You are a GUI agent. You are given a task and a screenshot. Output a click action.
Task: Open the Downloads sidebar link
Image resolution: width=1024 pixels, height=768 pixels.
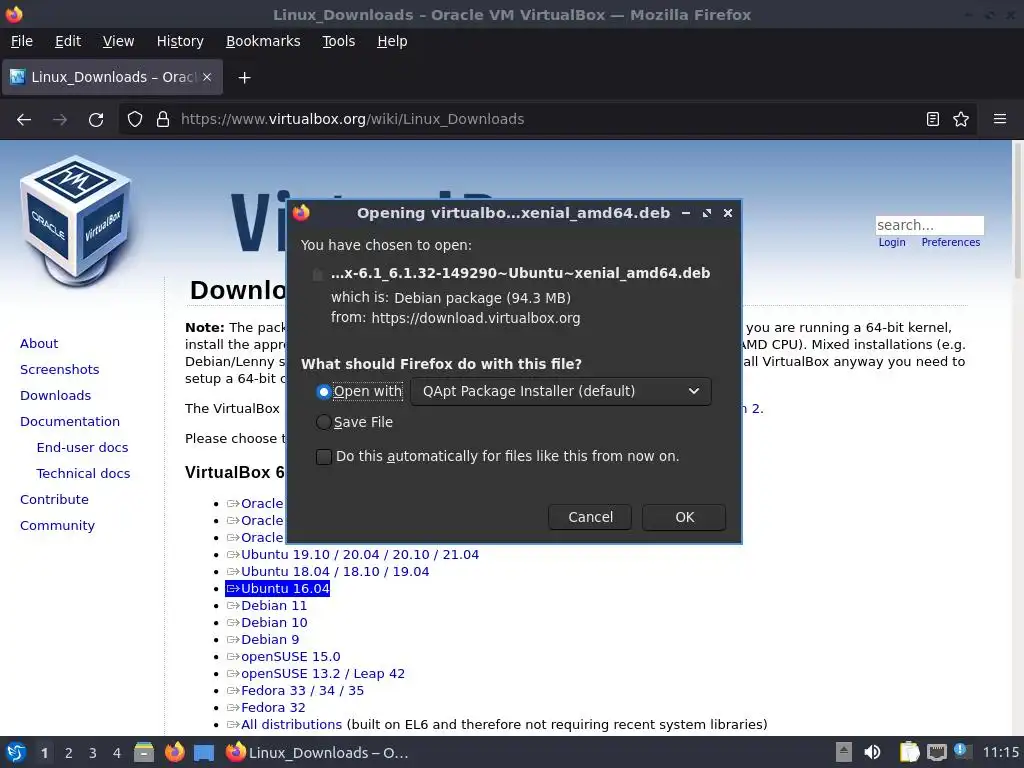pyautogui.click(x=56, y=396)
